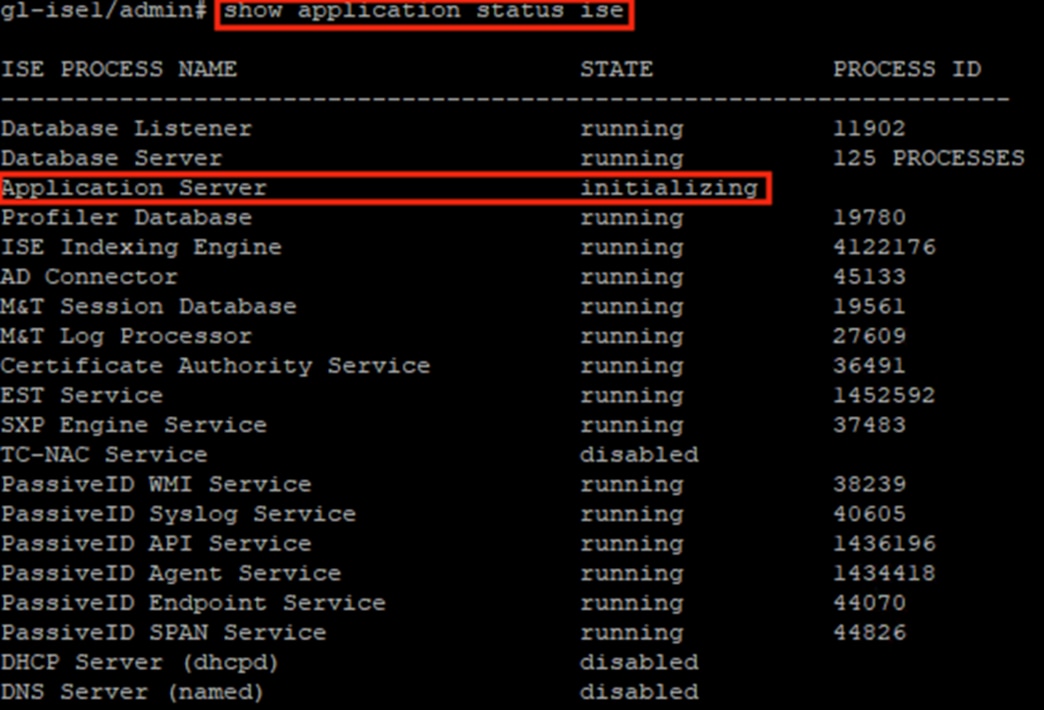Click '125 PROCESSES' value
1044x710 pixels.
(929, 159)
